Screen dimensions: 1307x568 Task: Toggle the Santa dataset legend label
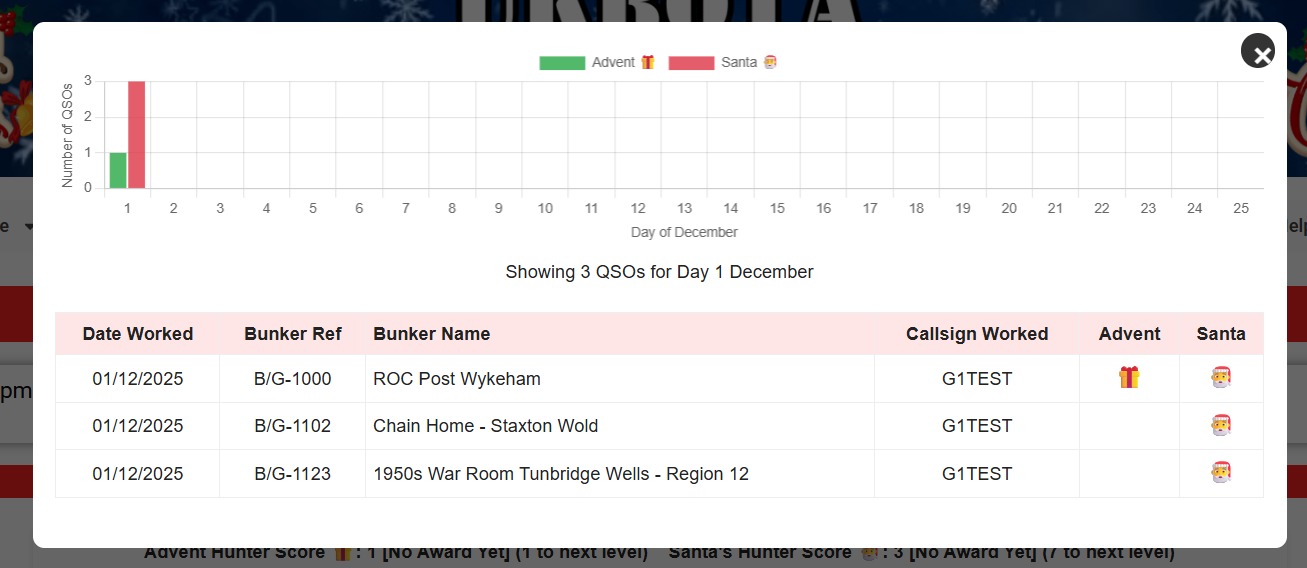[x=739, y=62]
